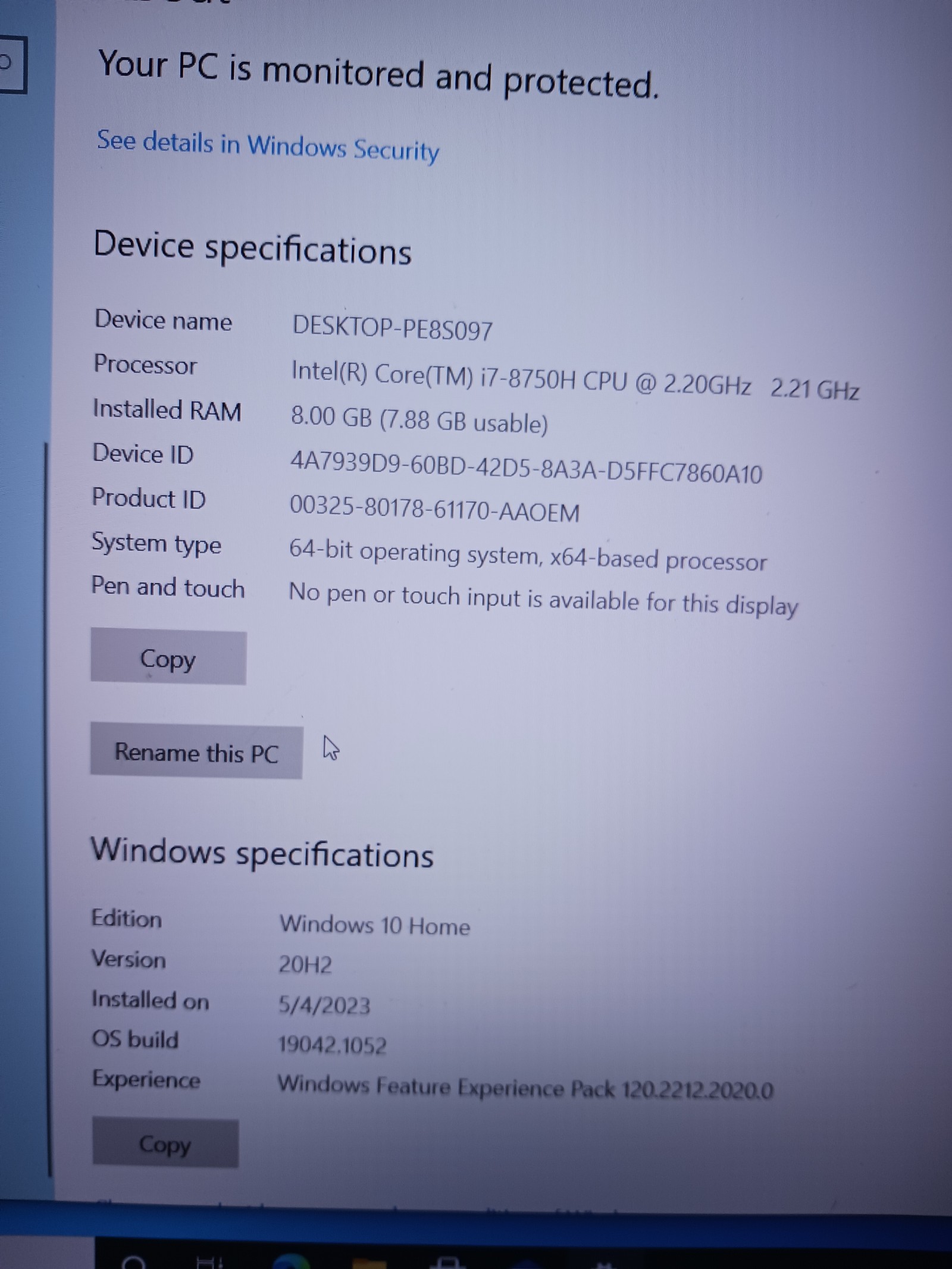Click the Product ID label

coord(149,498)
